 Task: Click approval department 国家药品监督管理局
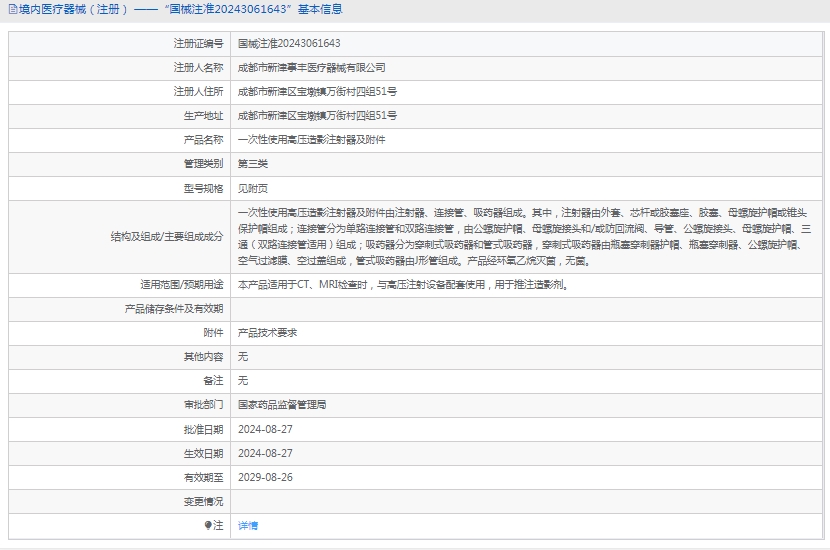pyautogui.click(x=282, y=405)
